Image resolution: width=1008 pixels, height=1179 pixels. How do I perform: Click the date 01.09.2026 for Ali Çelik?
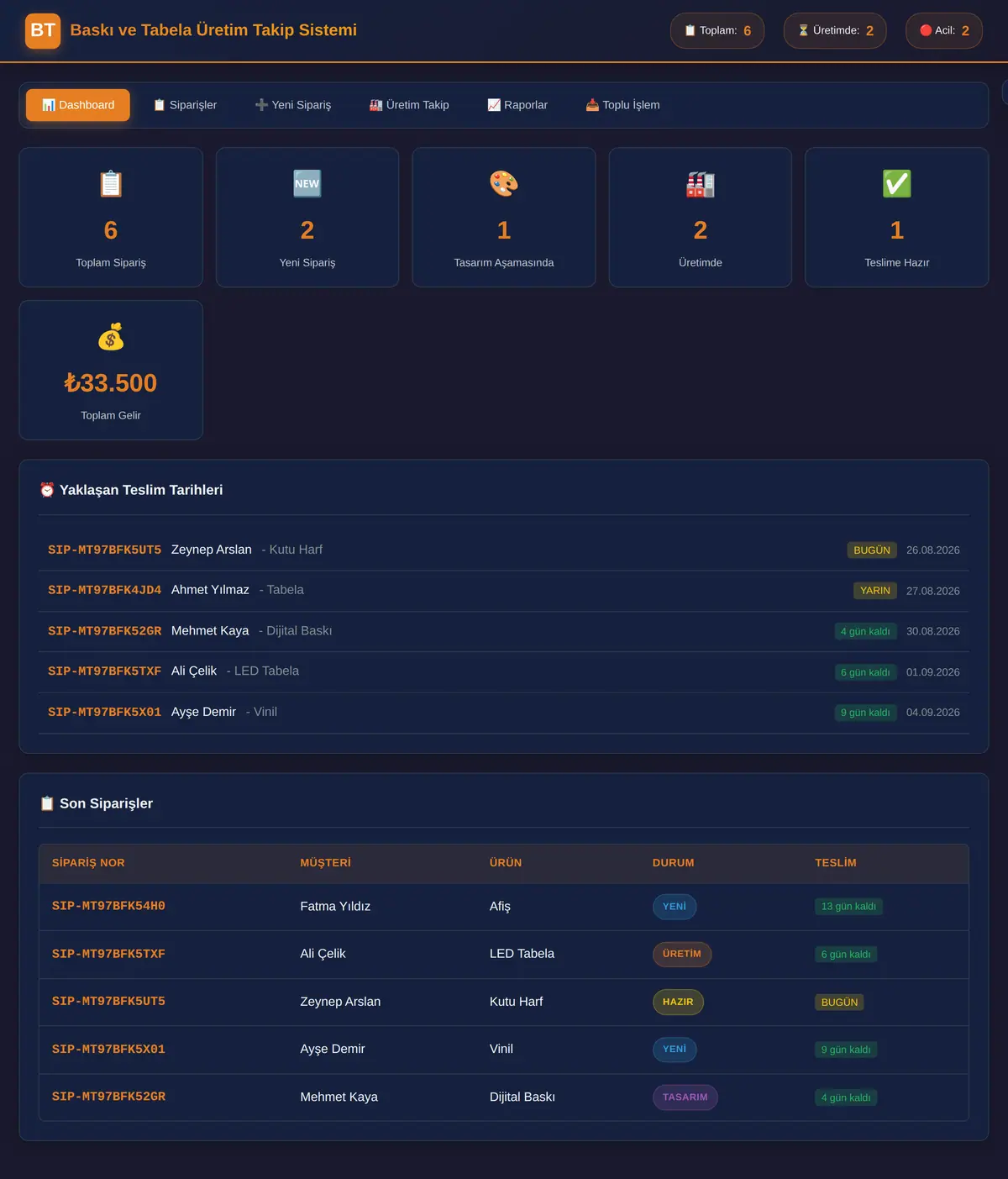tap(933, 672)
